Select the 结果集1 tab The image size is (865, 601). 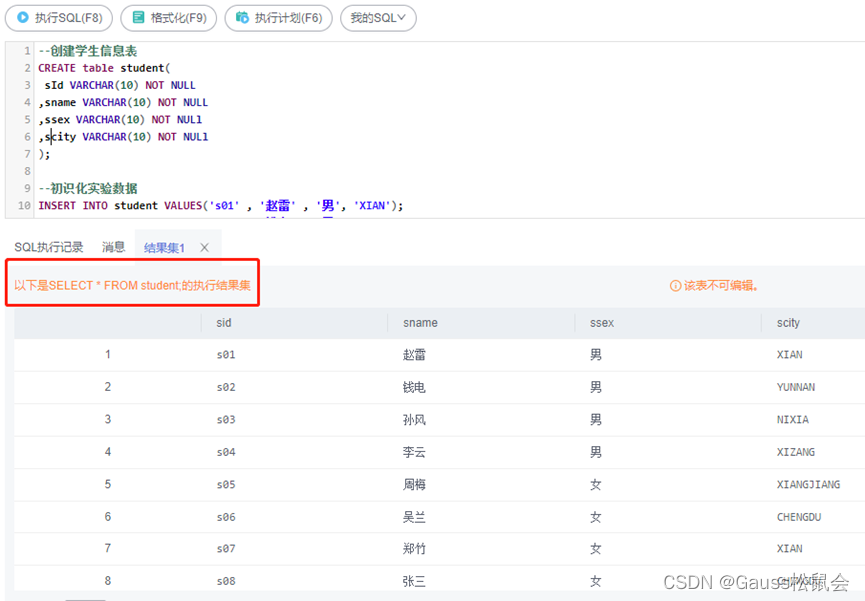pyautogui.click(x=164, y=248)
